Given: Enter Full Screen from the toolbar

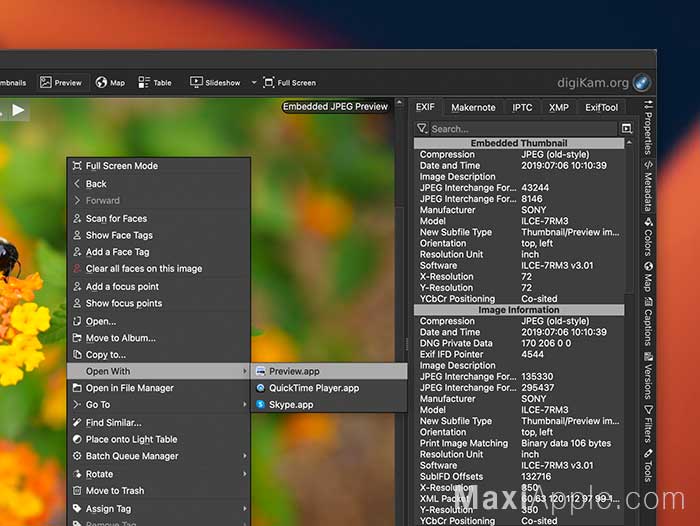Looking at the screenshot, I should 290,83.
